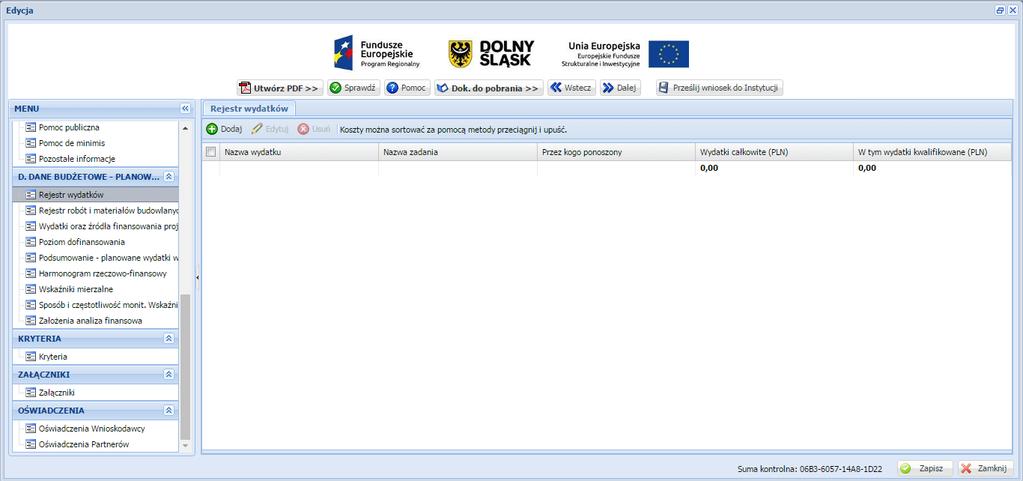
Task: Click the menu vertical scrollbar thumb
Action: 185,367
